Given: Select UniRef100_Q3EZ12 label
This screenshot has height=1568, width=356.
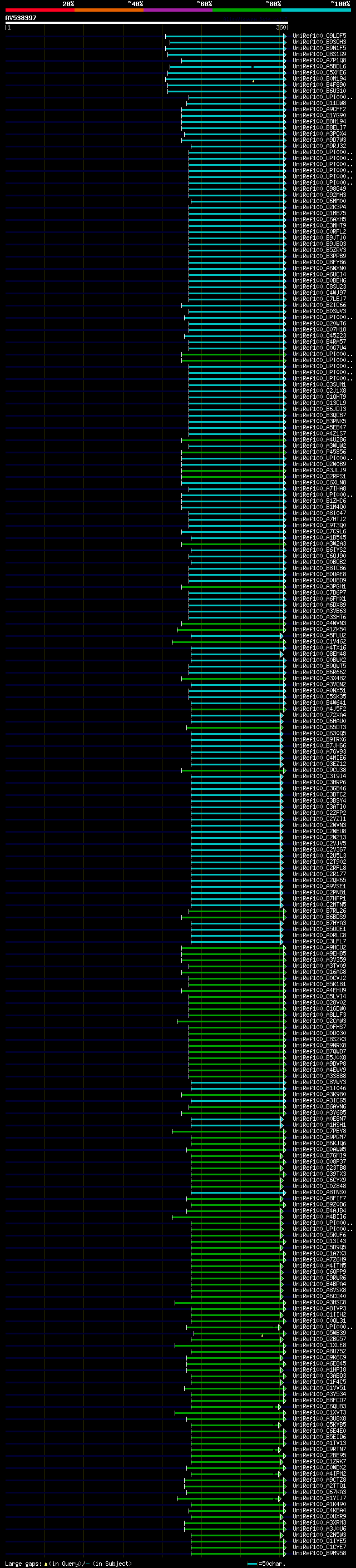Looking at the screenshot, I should [x=319, y=763].
